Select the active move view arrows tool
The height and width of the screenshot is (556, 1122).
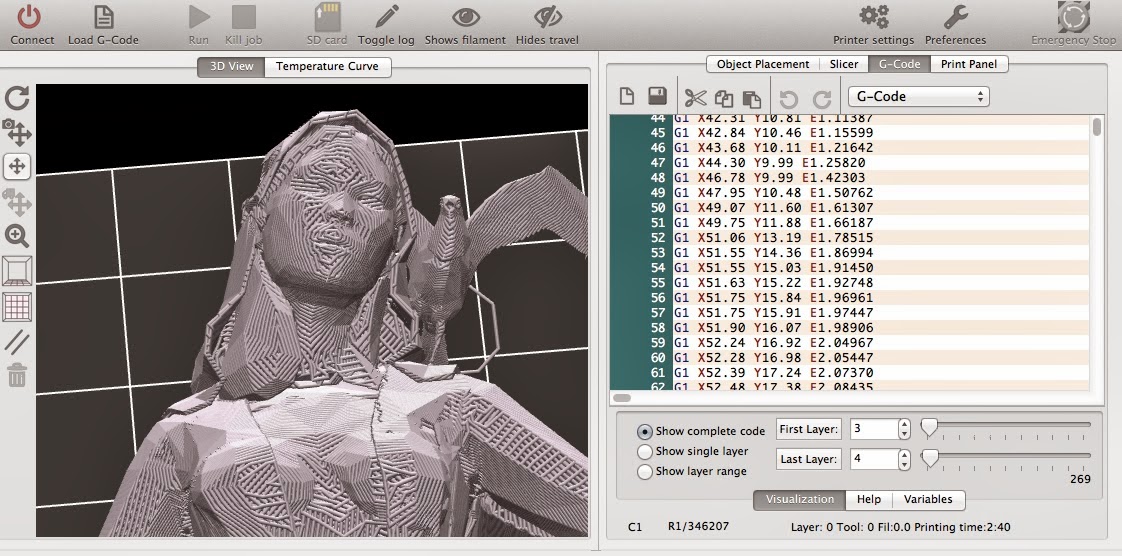(16, 167)
